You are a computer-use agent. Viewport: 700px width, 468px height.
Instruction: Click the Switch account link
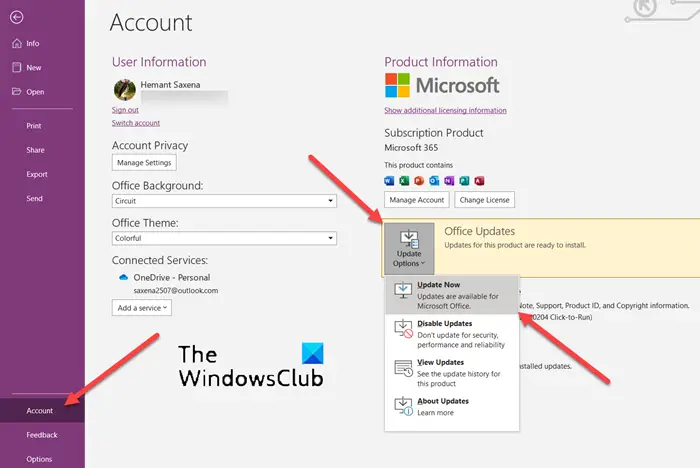[136, 123]
